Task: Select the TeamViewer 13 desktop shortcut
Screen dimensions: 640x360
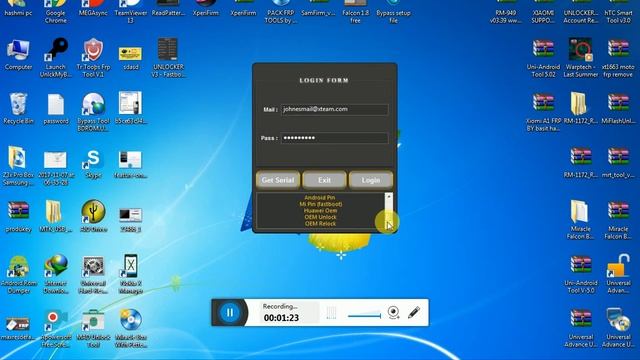Action: (x=131, y=11)
